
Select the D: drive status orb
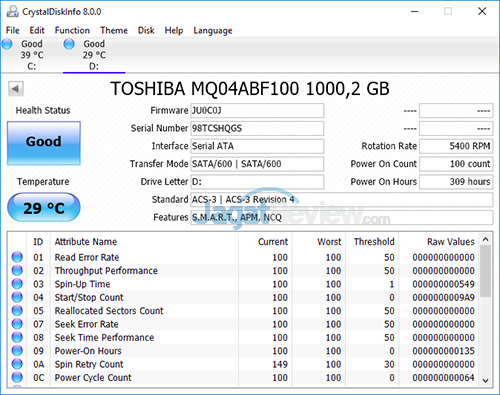69,44
